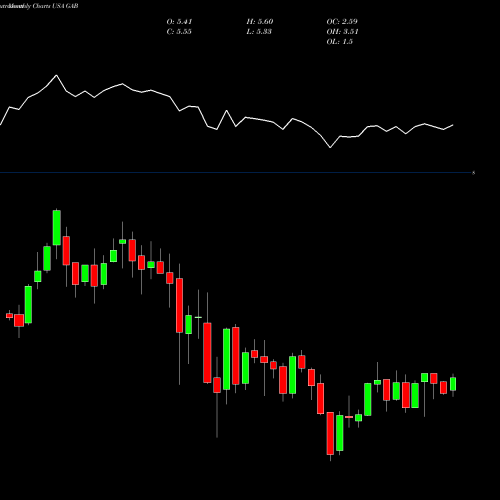Click the 'OC: 2.59' readout
Viewport: 500px width, 500px height.
coord(342,22)
